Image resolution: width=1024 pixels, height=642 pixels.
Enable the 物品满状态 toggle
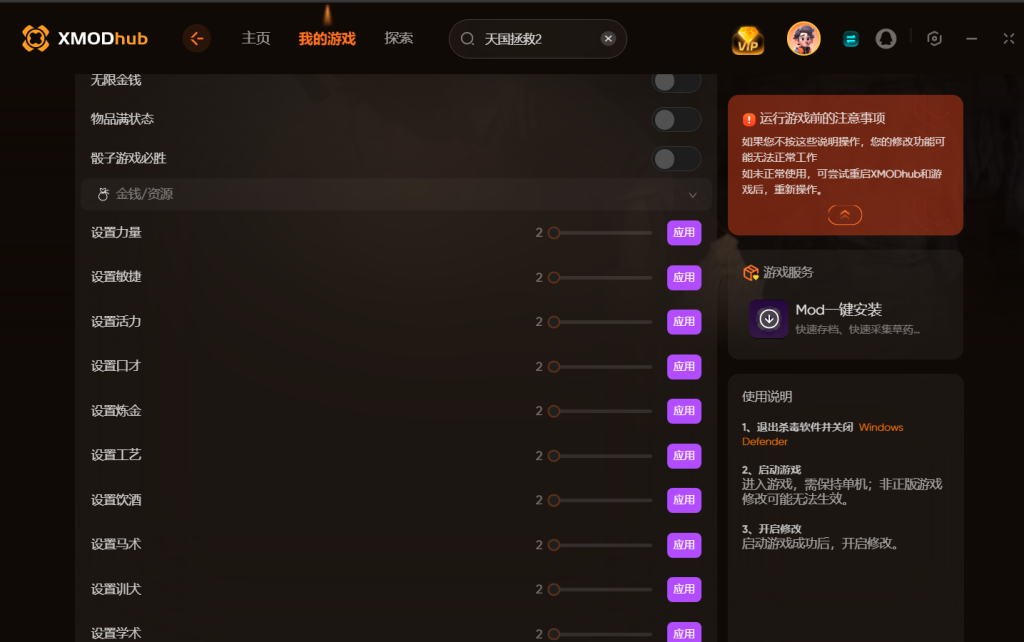(x=676, y=120)
